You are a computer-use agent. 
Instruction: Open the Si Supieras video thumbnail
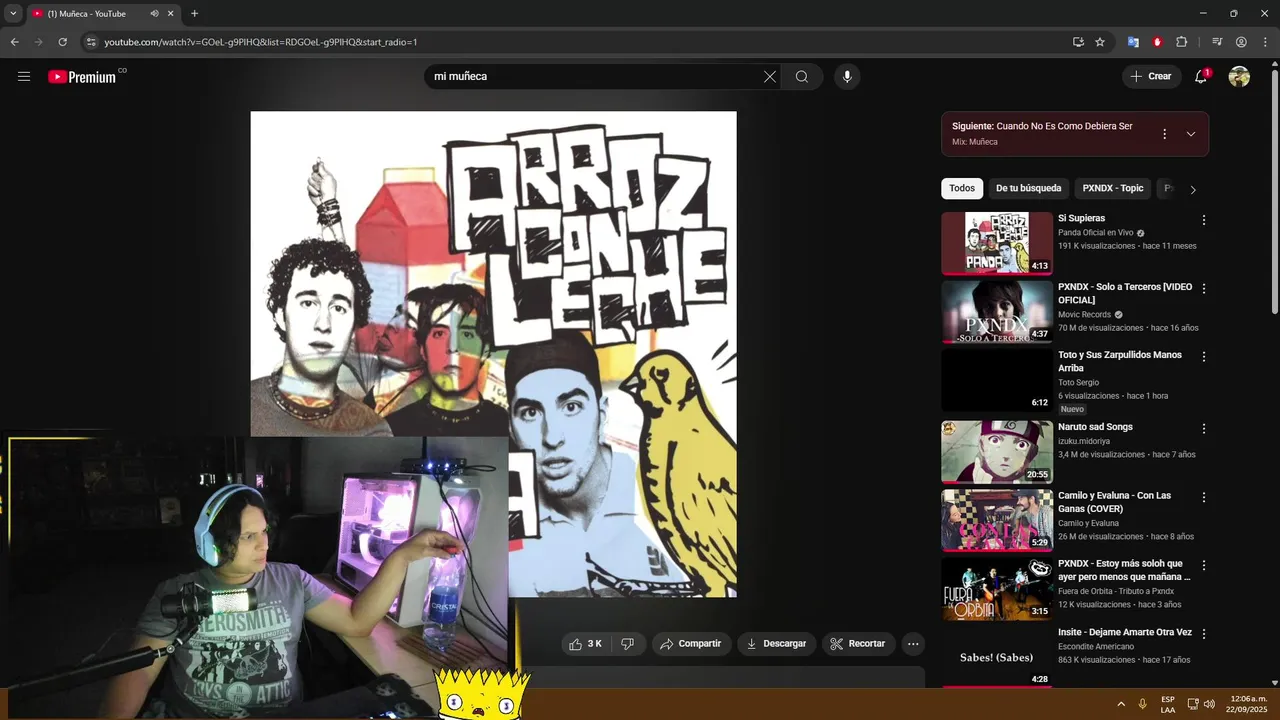[x=997, y=243]
